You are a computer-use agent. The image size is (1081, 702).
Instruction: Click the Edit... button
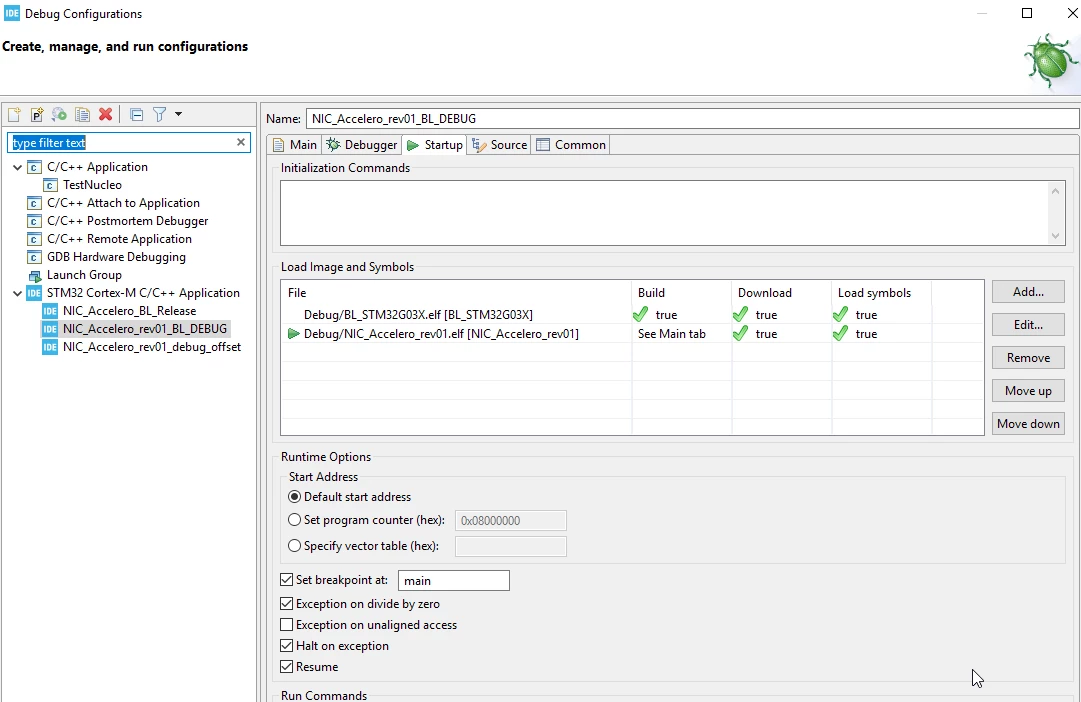(x=1028, y=325)
